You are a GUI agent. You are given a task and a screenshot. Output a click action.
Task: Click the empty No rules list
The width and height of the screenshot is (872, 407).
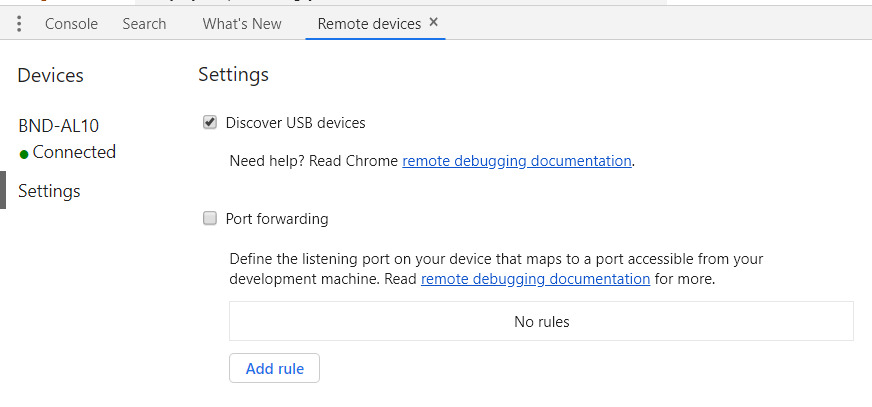[x=541, y=321]
